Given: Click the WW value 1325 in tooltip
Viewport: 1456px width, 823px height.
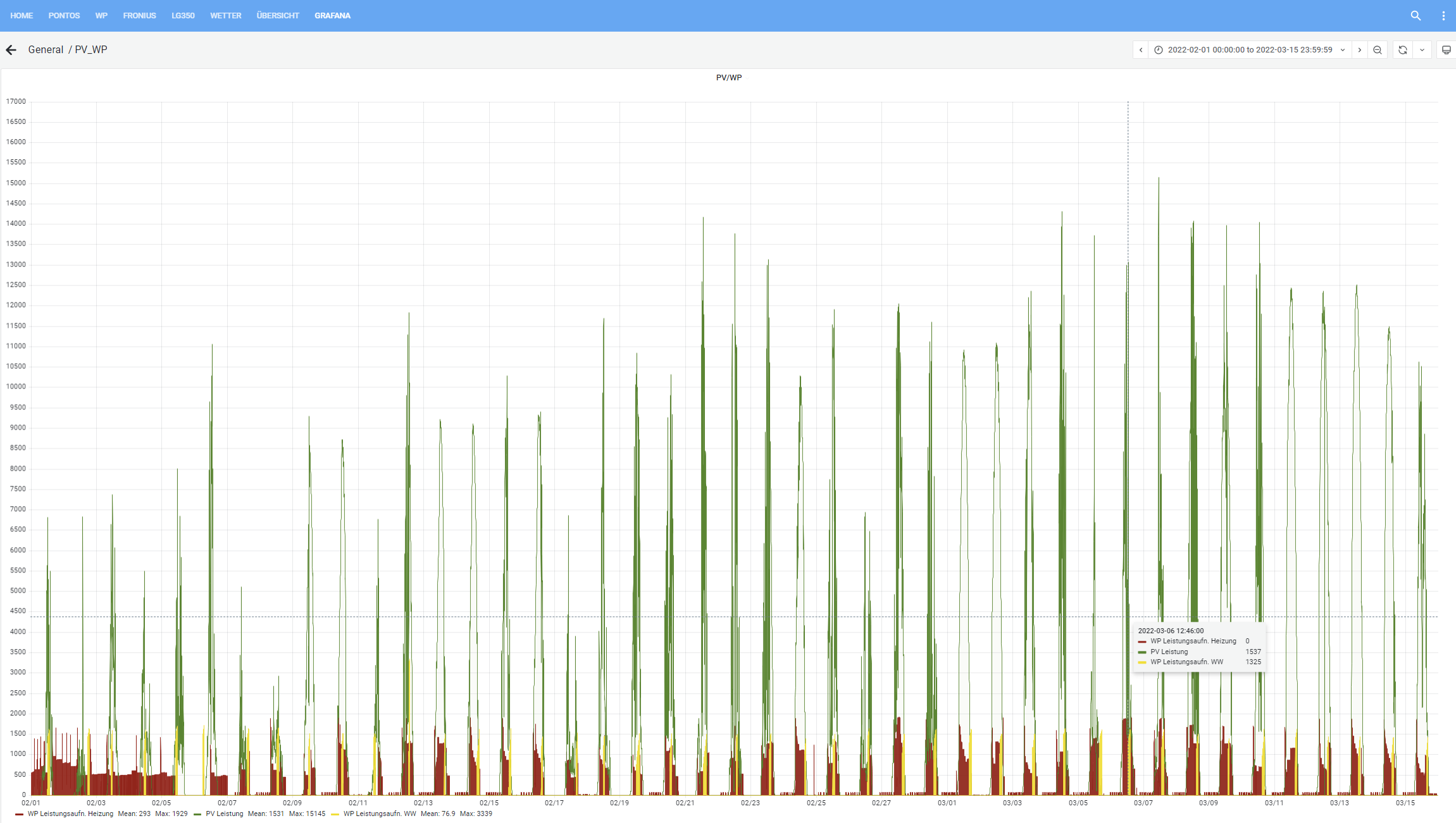Looking at the screenshot, I should point(1253,662).
